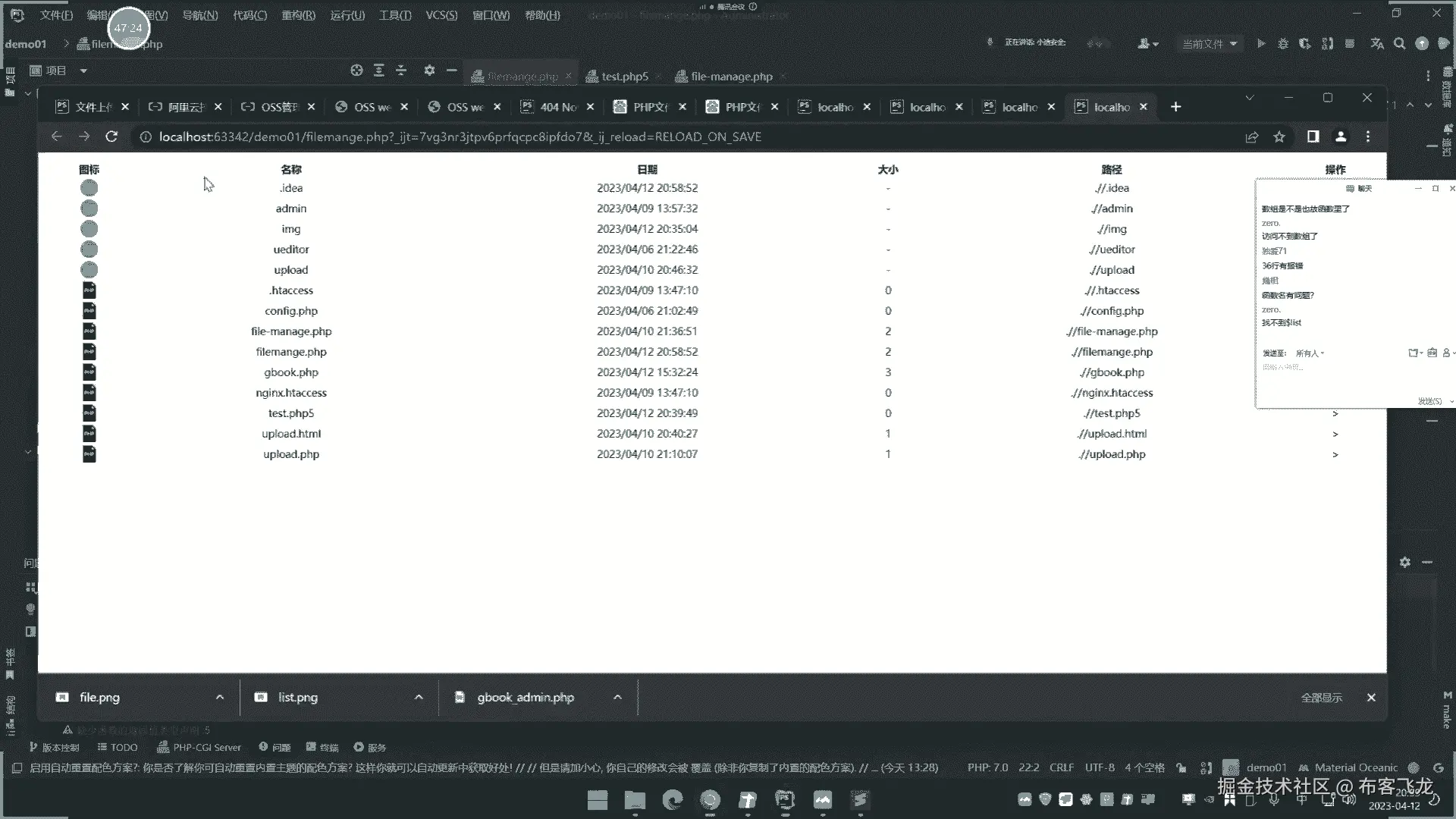Toggle the file read-only lock icon
1456x819 pixels.
pyautogui.click(x=1181, y=767)
